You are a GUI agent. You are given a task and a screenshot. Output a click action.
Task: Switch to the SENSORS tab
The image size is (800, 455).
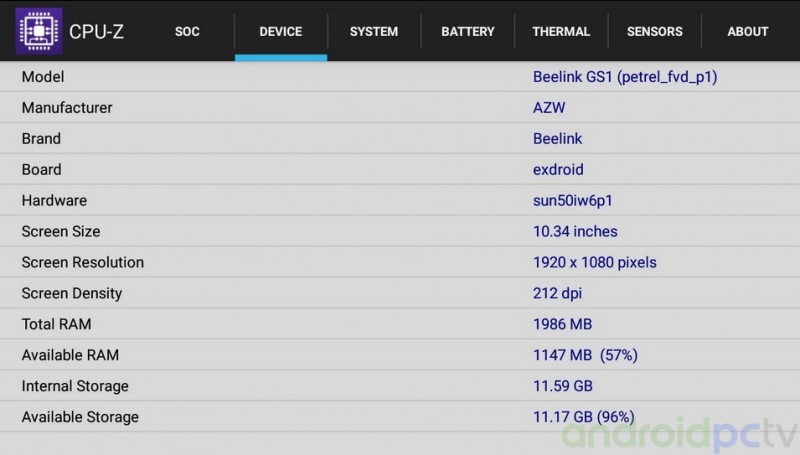click(x=655, y=32)
